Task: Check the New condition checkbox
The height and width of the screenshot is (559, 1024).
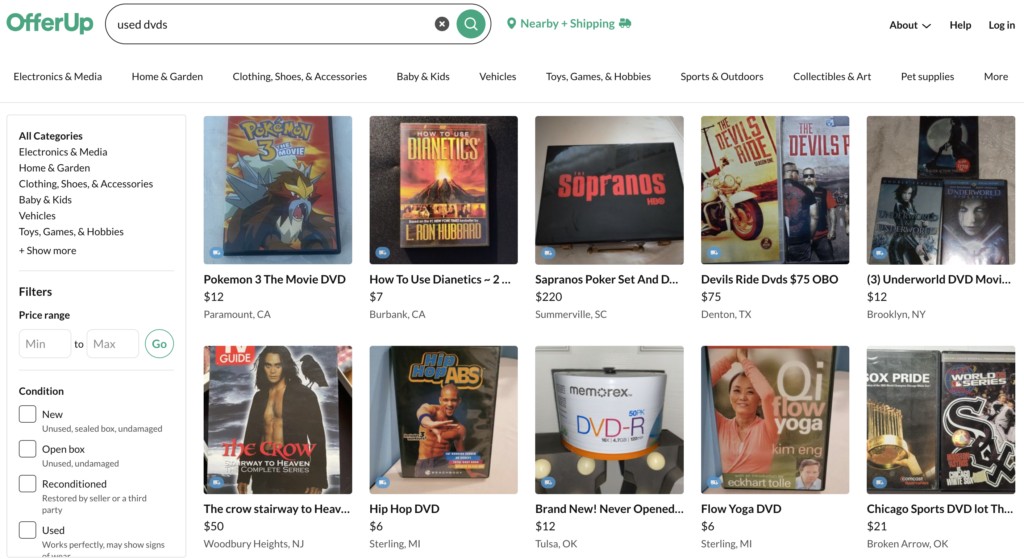Action: click(x=27, y=414)
